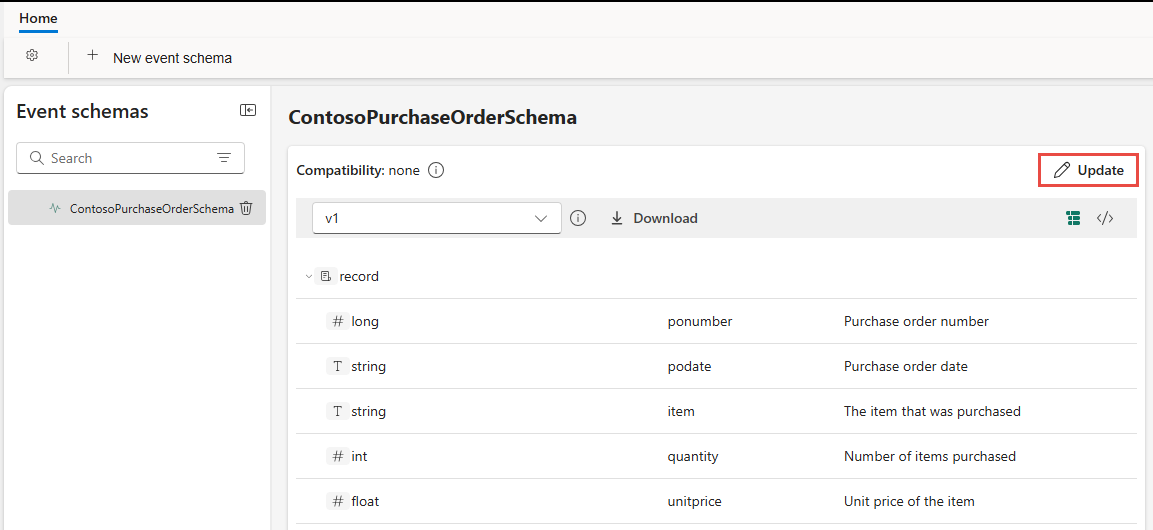Click the hash icon next to long
Image resolution: width=1153 pixels, height=530 pixels.
click(x=338, y=321)
